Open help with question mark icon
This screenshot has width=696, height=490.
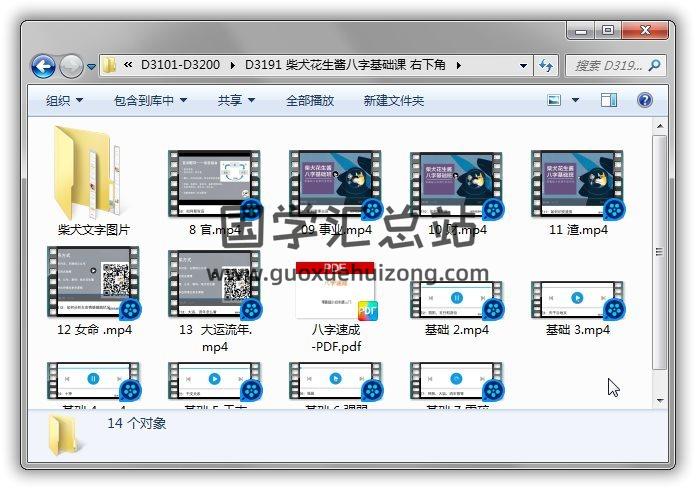(645, 100)
